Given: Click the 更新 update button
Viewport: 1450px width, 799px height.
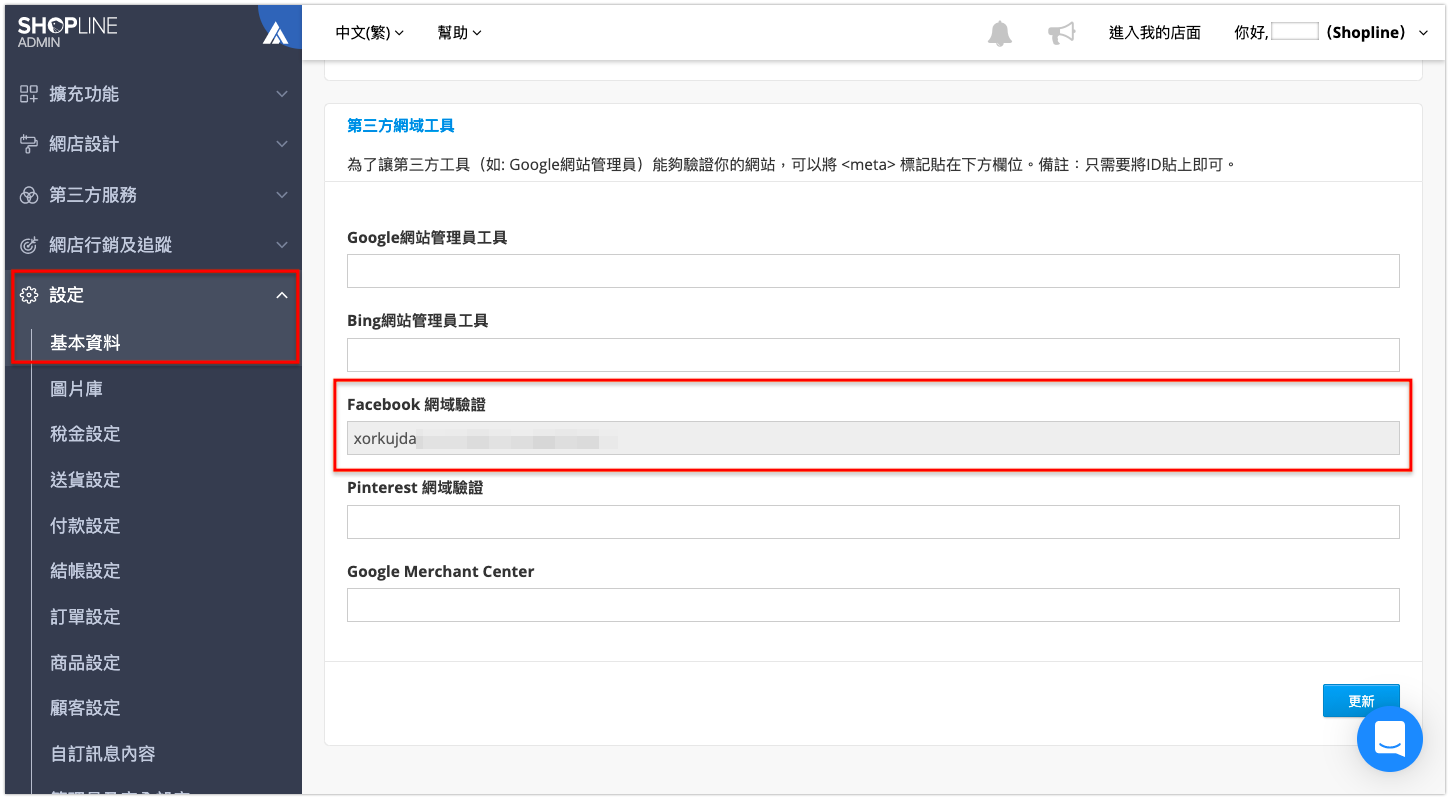Looking at the screenshot, I should point(1361,700).
